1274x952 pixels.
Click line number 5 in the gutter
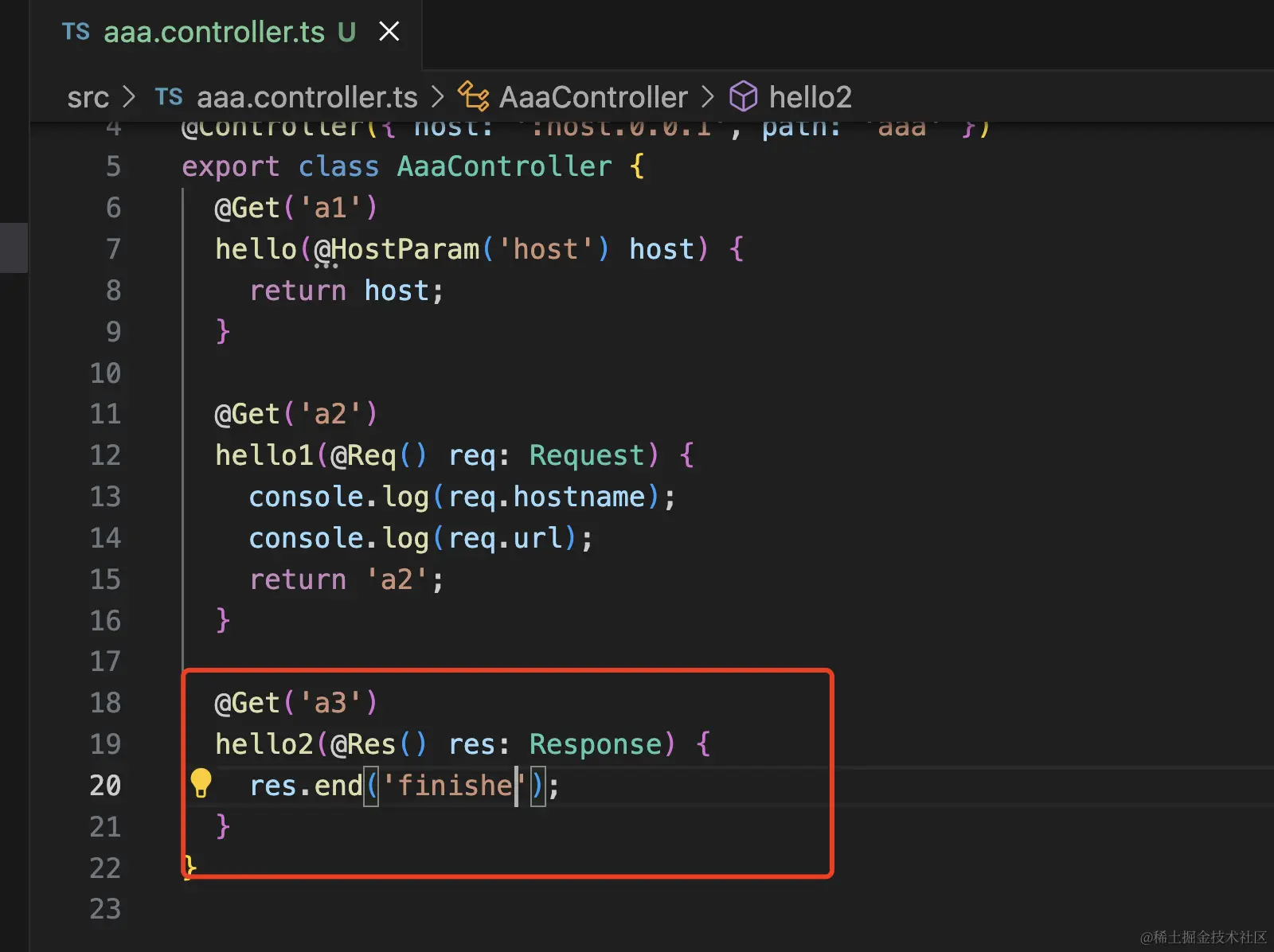point(113,166)
